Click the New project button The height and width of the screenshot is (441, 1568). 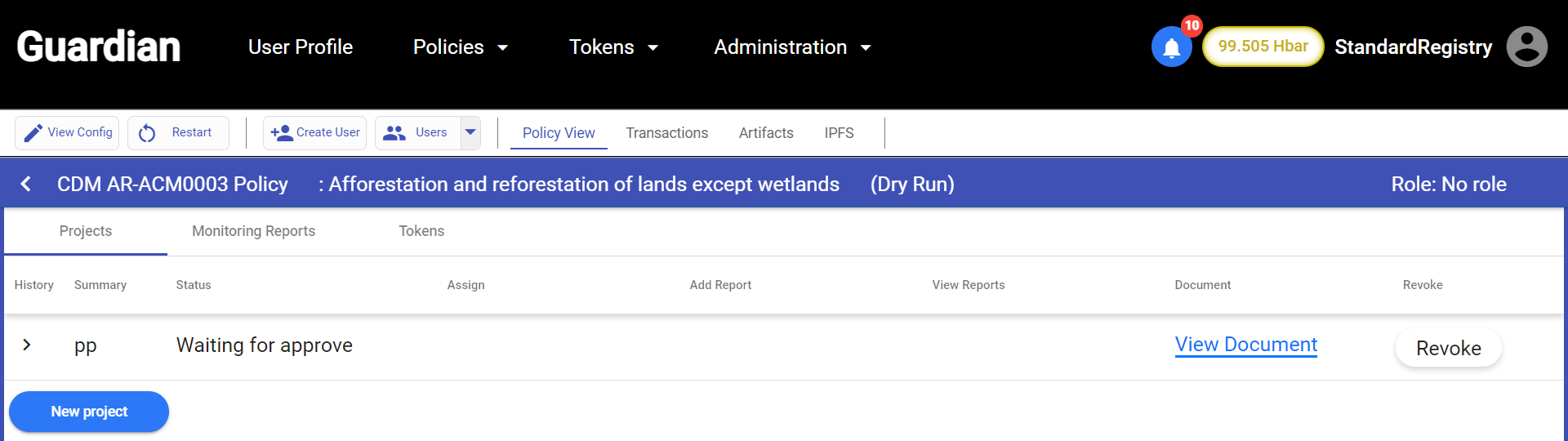click(89, 412)
